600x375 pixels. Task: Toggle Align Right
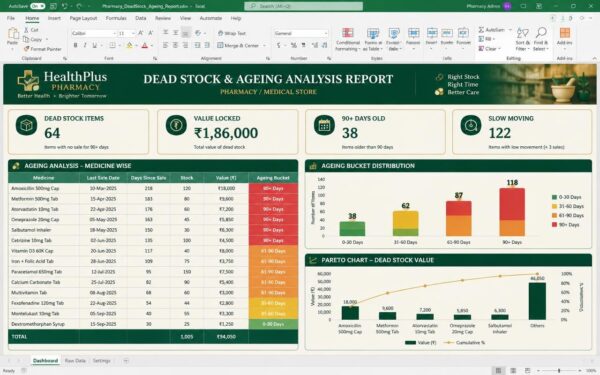pyautogui.click(x=186, y=46)
